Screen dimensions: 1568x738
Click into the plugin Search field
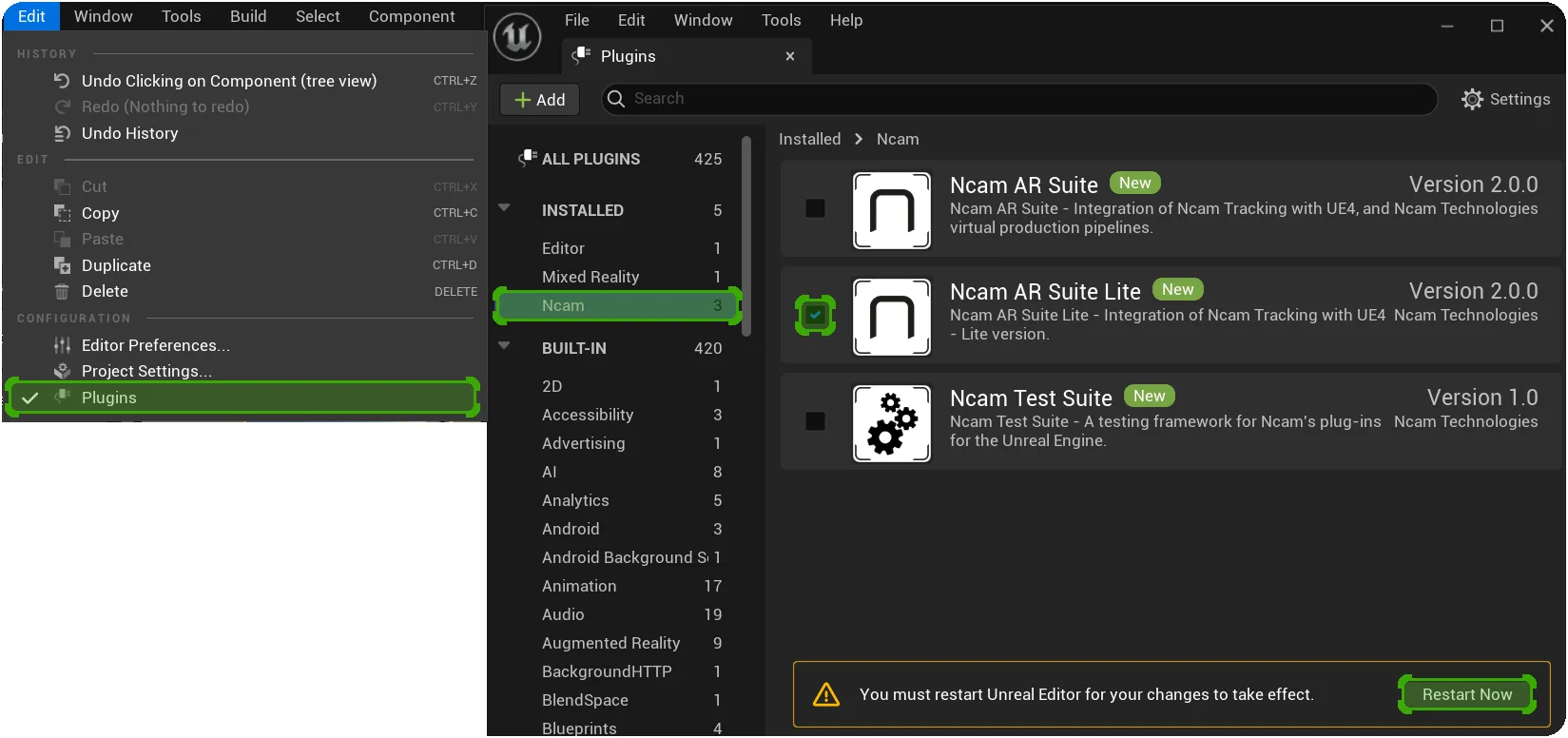[x=1018, y=99]
